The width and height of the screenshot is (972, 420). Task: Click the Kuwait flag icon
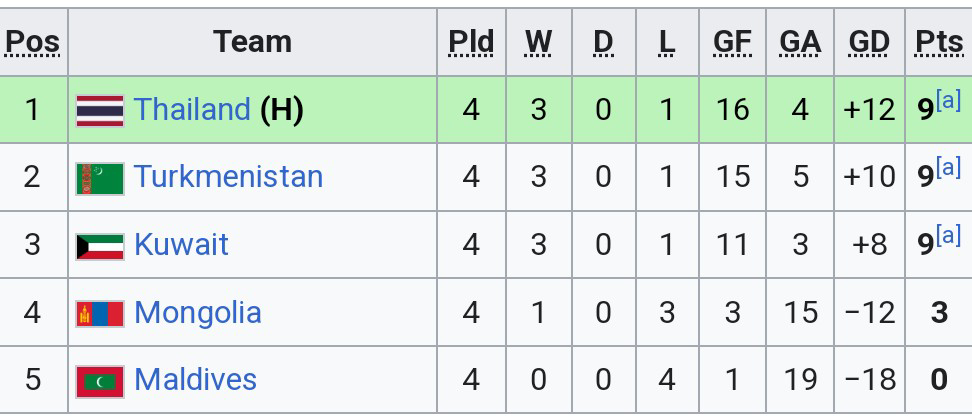pyautogui.click(x=100, y=246)
